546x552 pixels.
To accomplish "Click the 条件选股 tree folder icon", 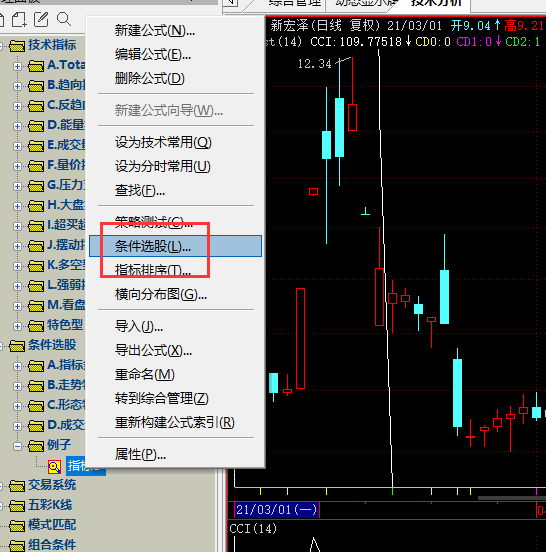I will (17, 345).
